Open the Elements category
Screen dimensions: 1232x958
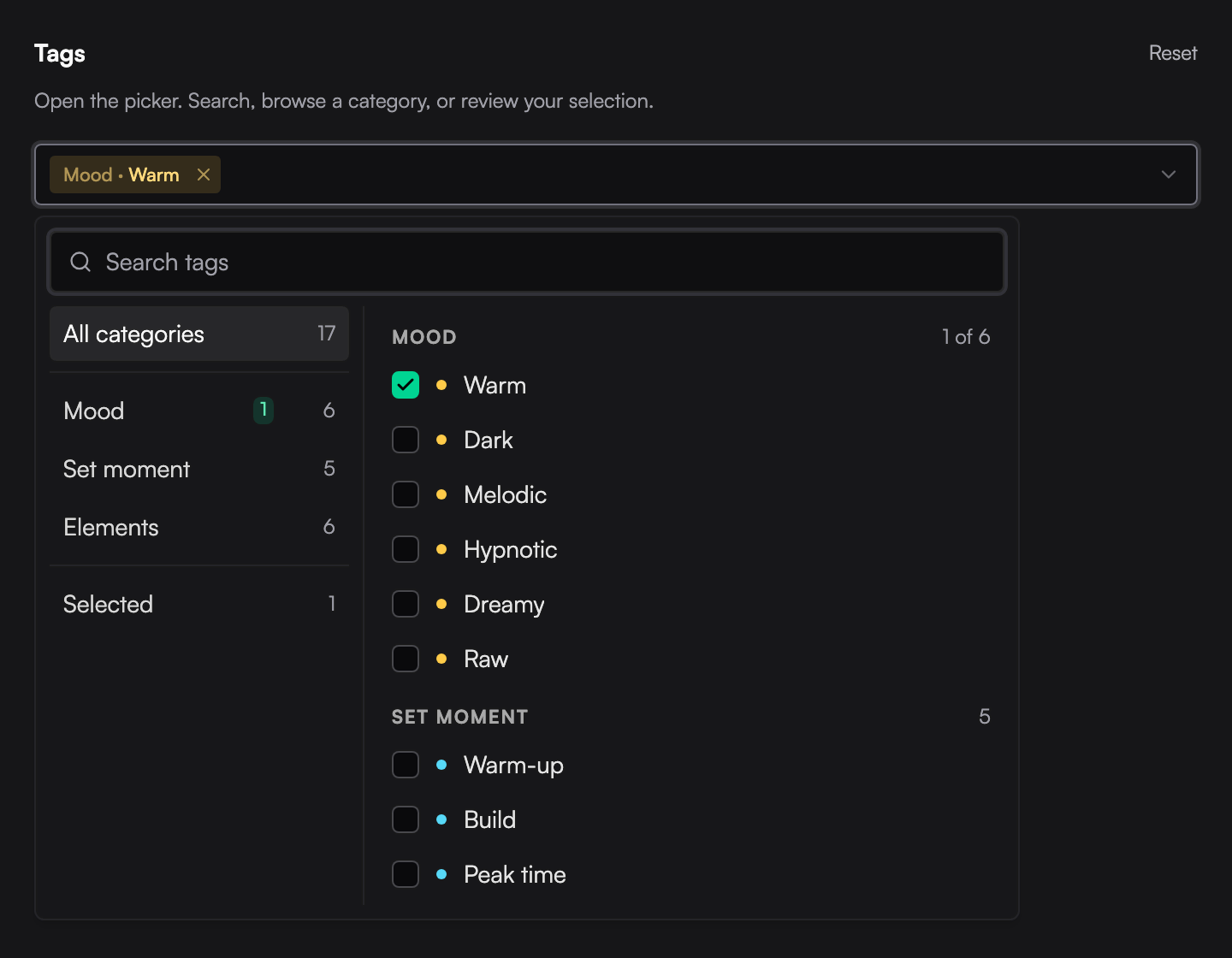click(x=199, y=527)
